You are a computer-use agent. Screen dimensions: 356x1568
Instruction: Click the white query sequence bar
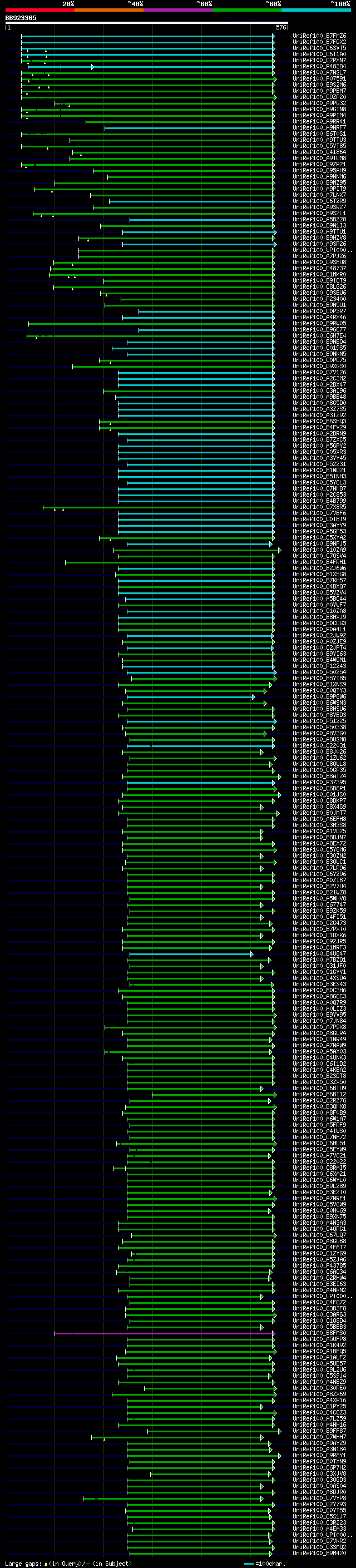click(x=147, y=22)
